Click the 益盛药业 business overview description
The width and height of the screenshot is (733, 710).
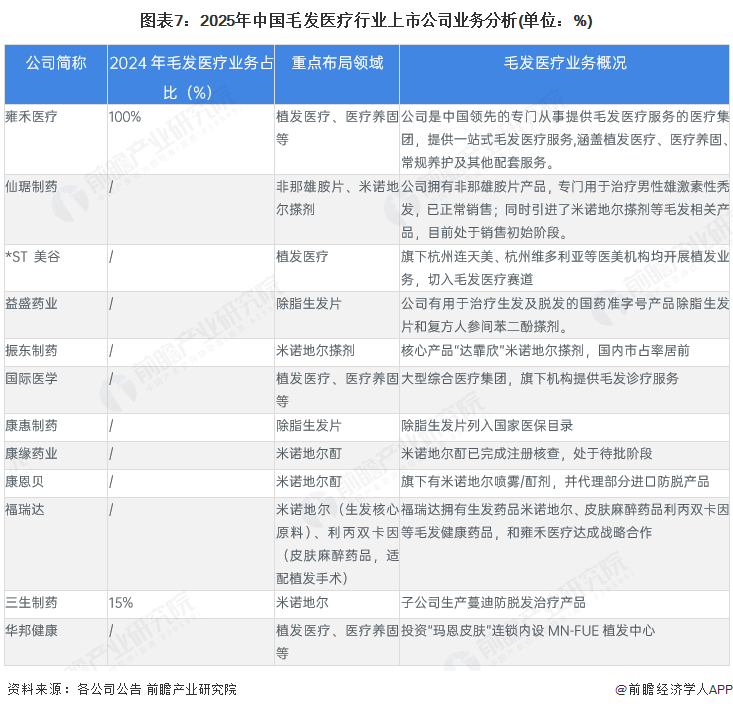(x=565, y=315)
